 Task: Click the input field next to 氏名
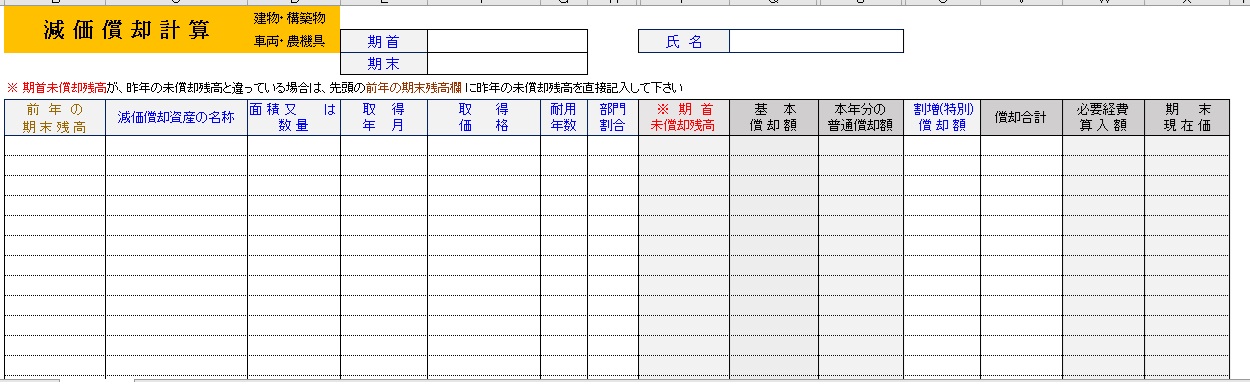(816, 41)
